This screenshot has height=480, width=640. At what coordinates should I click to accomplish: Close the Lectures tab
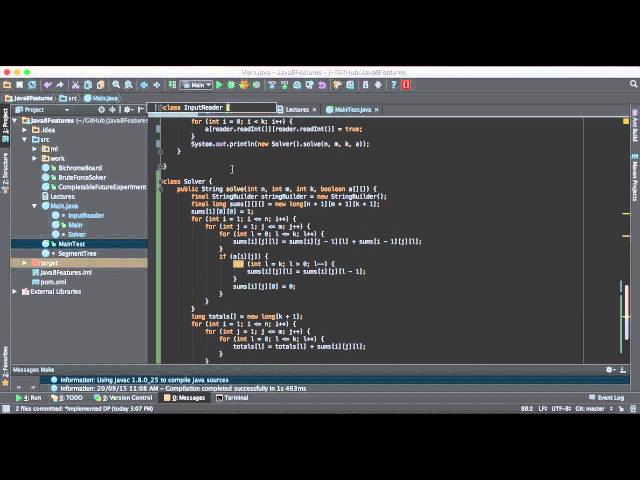click(x=314, y=109)
